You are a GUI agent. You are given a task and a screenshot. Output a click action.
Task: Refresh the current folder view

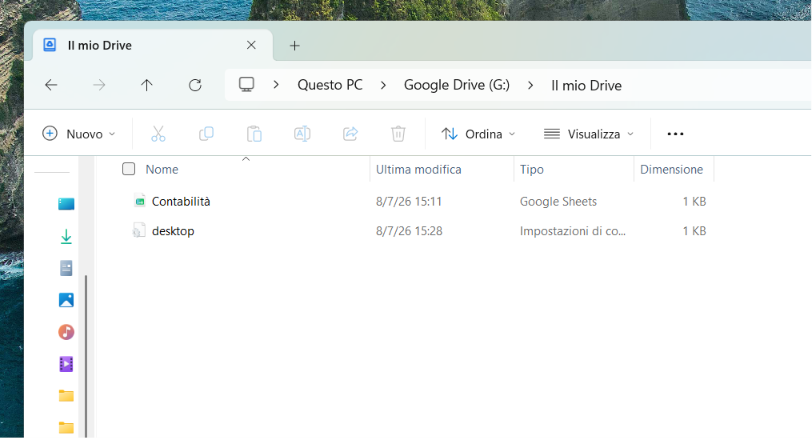195,85
